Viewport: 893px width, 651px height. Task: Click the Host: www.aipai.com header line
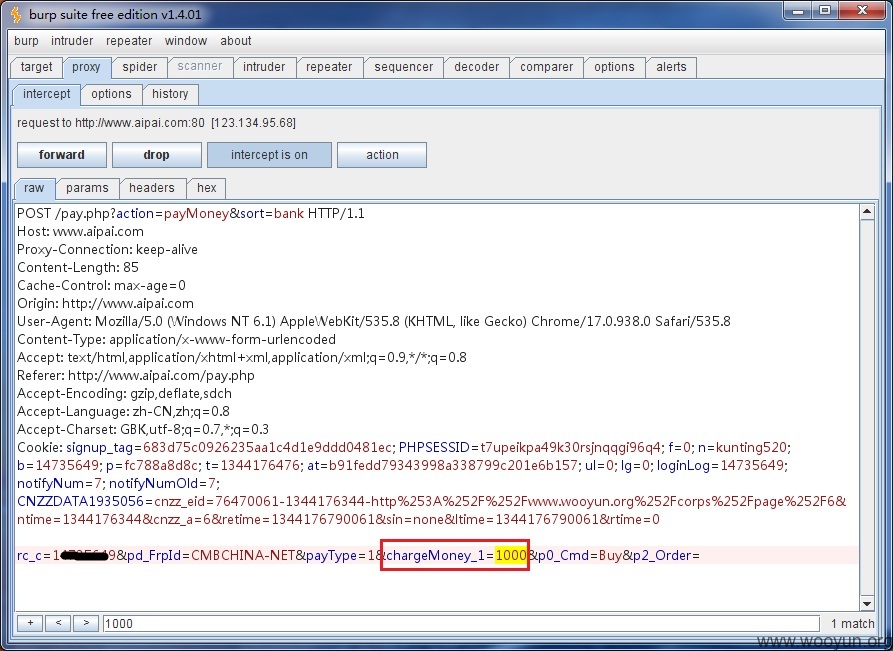click(x=80, y=232)
